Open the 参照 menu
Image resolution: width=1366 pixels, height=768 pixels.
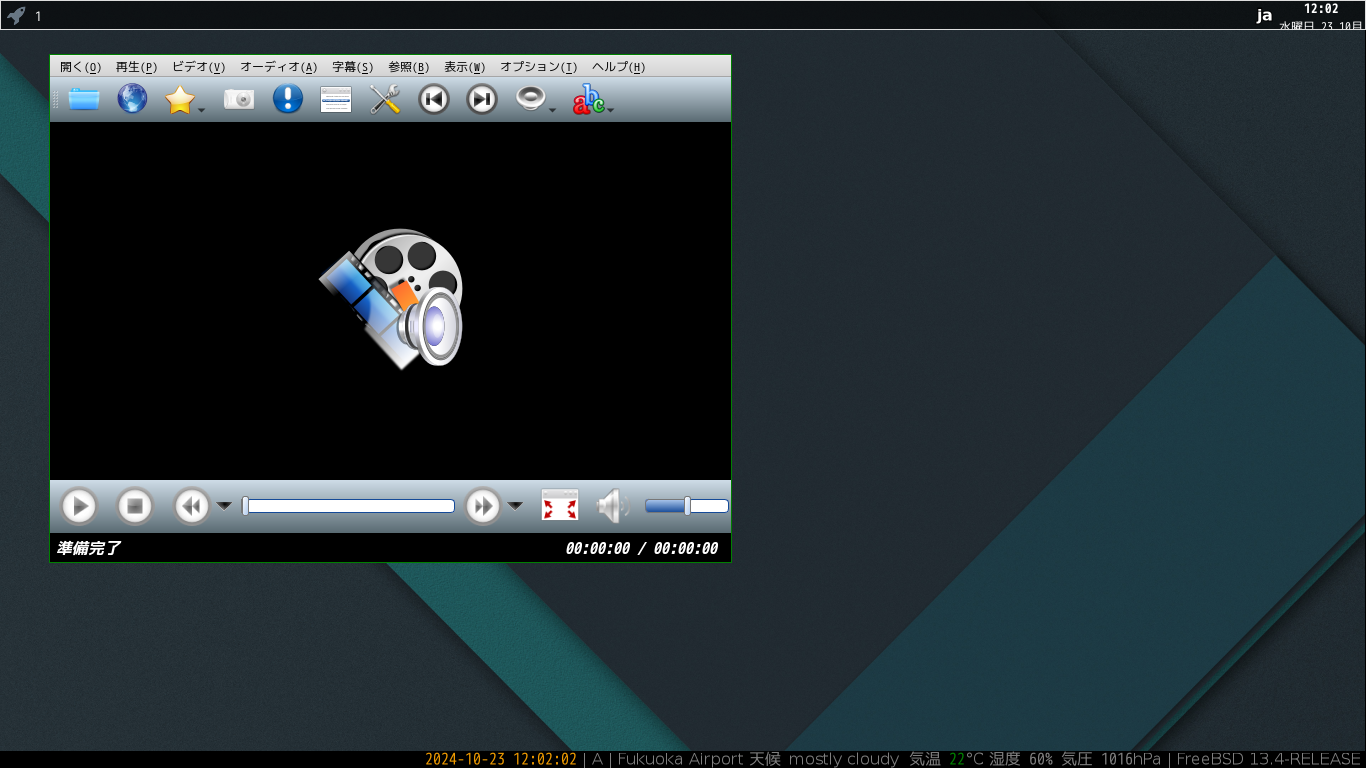[408, 67]
